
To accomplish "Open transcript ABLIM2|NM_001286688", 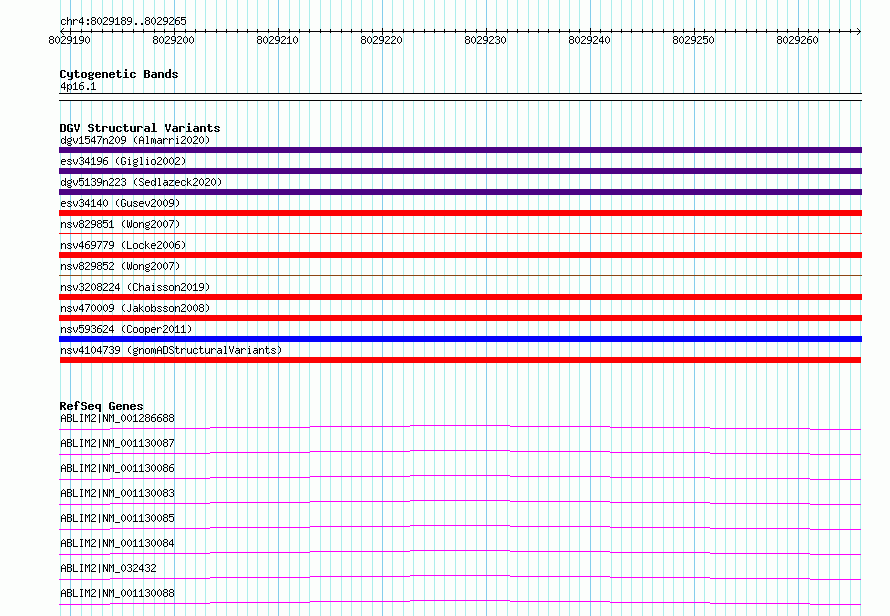I will 117,418.
